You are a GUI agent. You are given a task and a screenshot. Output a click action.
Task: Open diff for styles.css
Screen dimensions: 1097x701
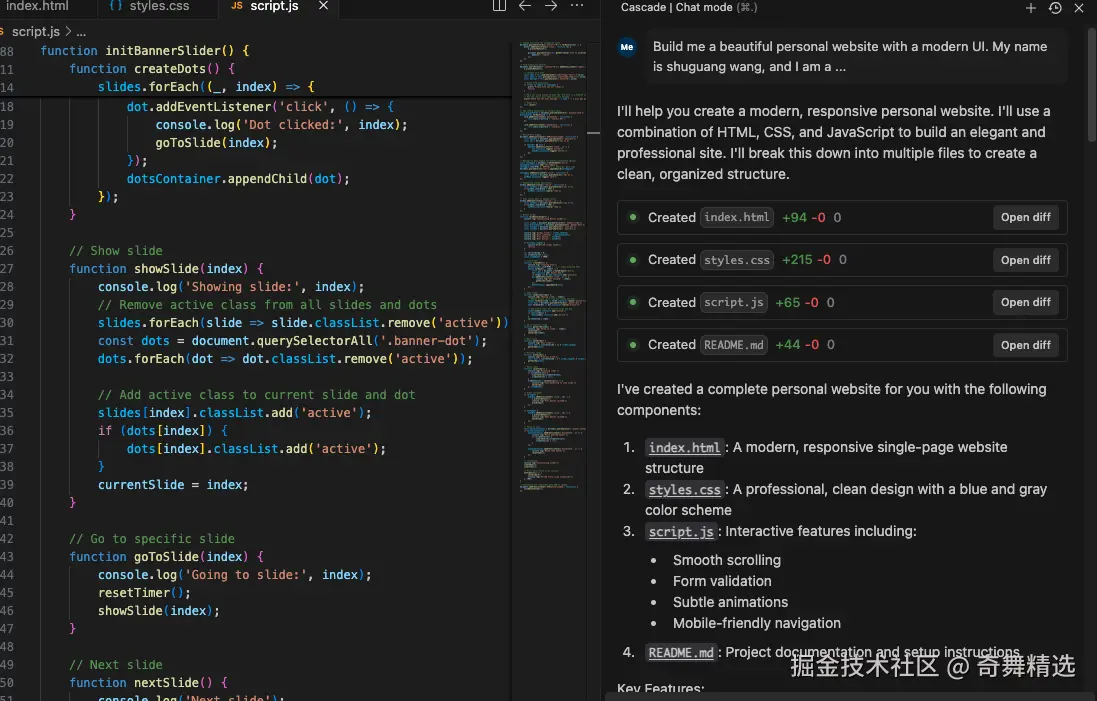(x=1026, y=260)
